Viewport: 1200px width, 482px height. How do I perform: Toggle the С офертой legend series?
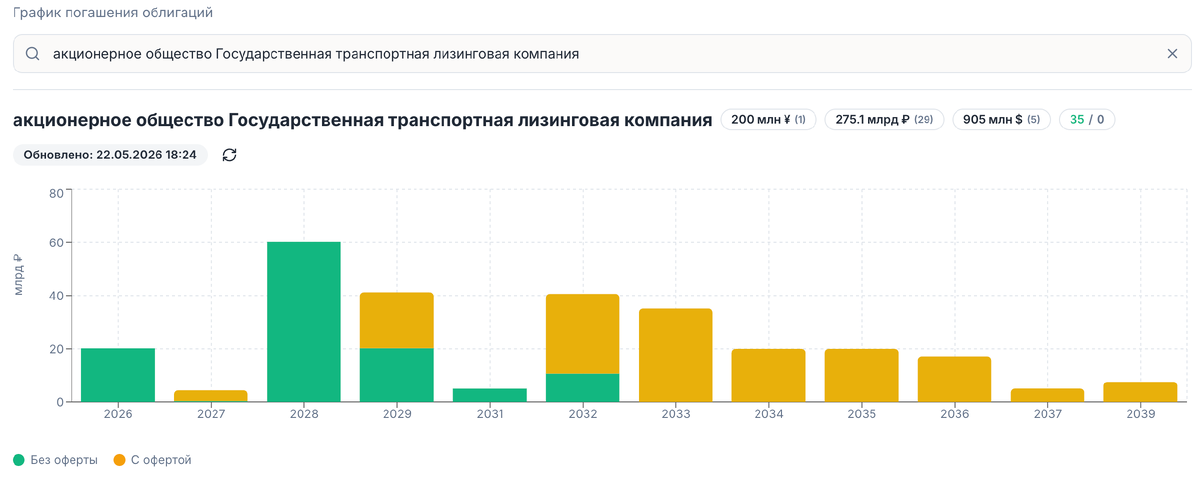152,460
